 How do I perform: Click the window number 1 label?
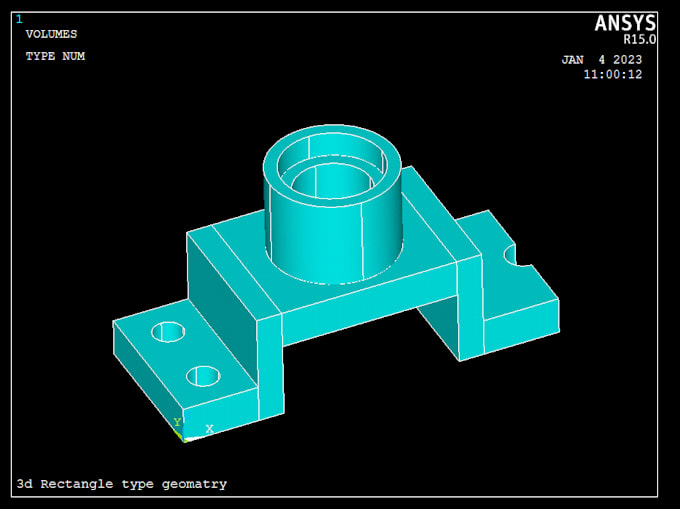[x=19, y=20]
